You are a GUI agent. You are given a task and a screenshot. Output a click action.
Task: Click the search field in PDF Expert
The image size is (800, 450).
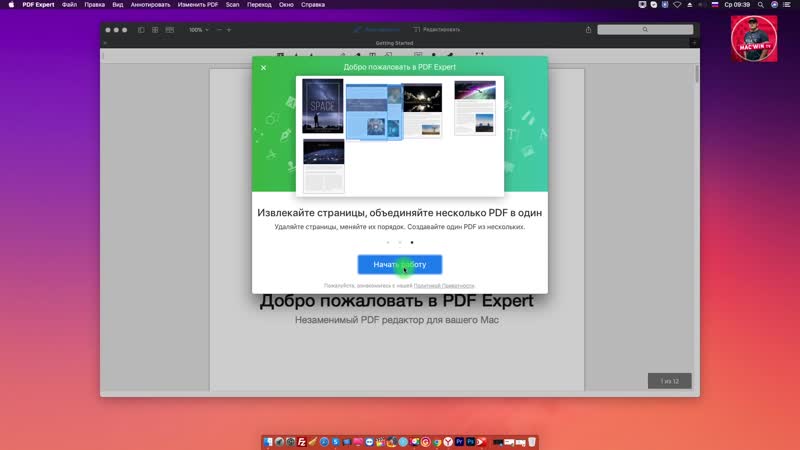pyautogui.click(x=645, y=30)
